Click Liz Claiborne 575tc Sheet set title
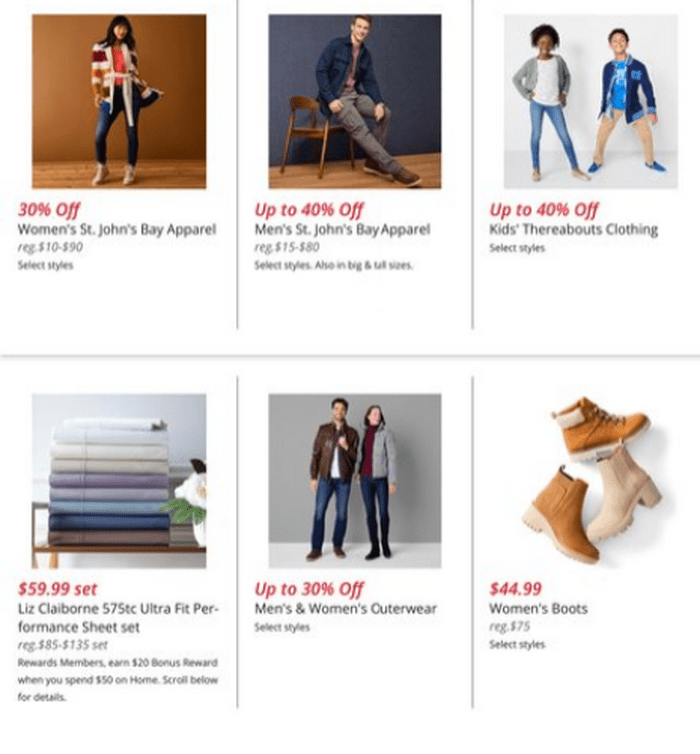This screenshot has width=700, height=754. (x=118, y=618)
